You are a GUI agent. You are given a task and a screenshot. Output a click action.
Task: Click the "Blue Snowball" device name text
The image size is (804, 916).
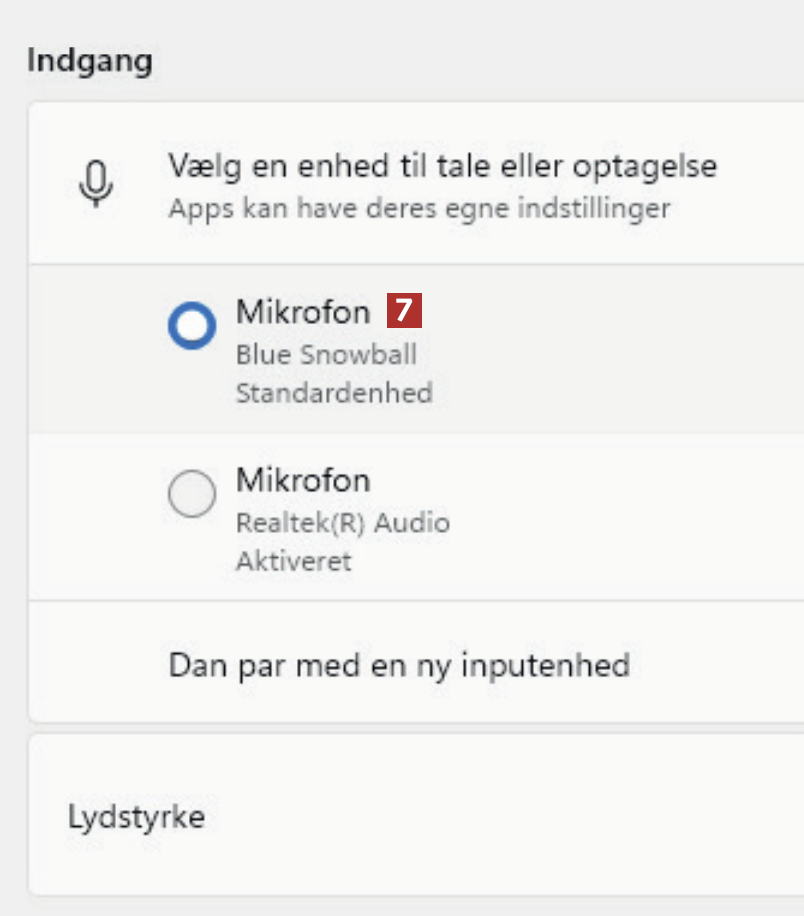(x=326, y=354)
